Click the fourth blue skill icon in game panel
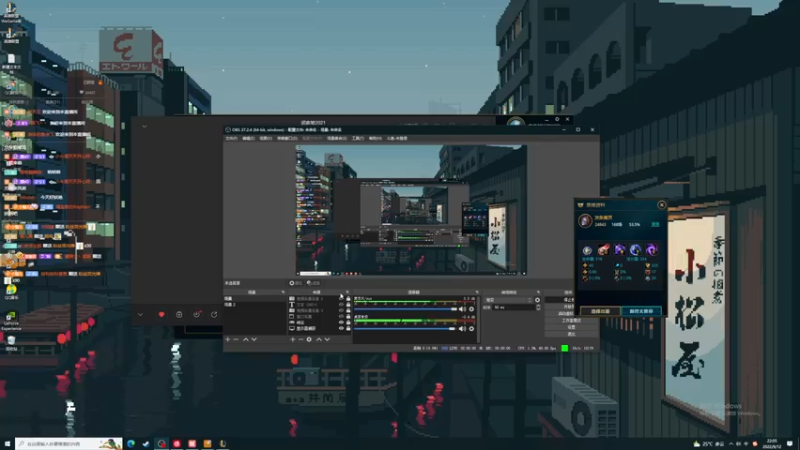Screen dimensions: 800x450 [x=635, y=250]
